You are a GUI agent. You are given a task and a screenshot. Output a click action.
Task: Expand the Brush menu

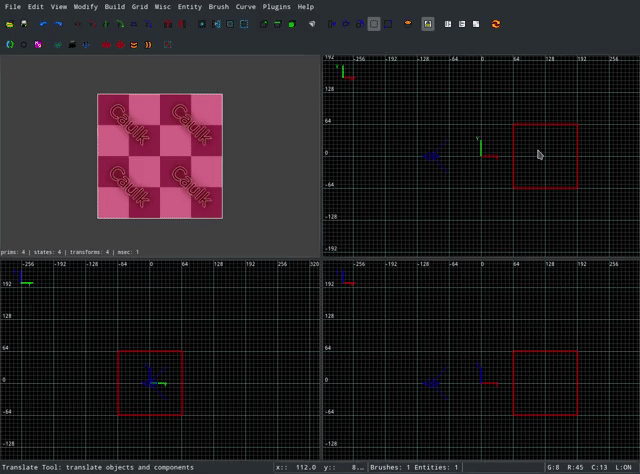coord(218,7)
